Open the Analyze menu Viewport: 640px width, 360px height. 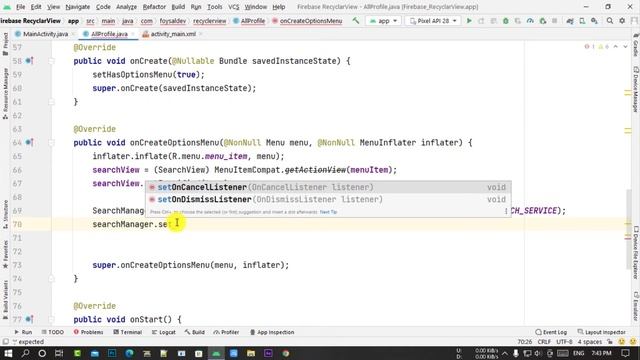[x=126, y=7]
